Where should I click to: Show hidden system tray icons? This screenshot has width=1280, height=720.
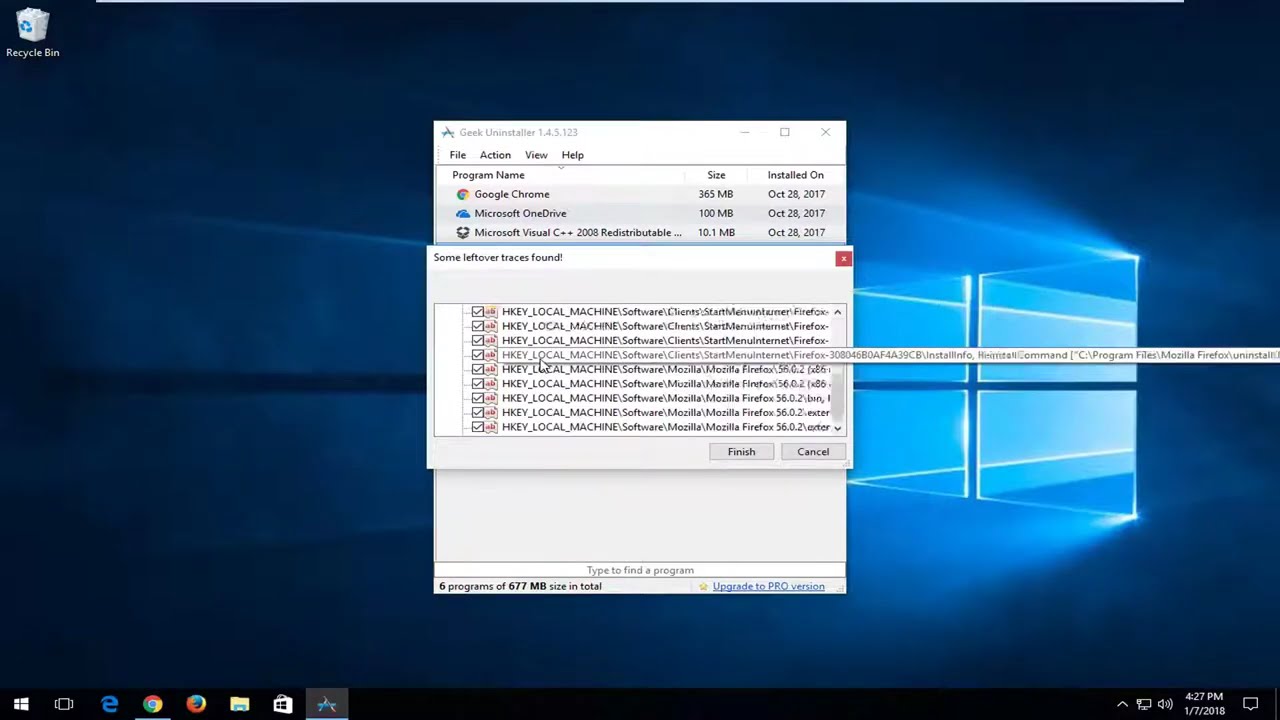click(x=1122, y=704)
